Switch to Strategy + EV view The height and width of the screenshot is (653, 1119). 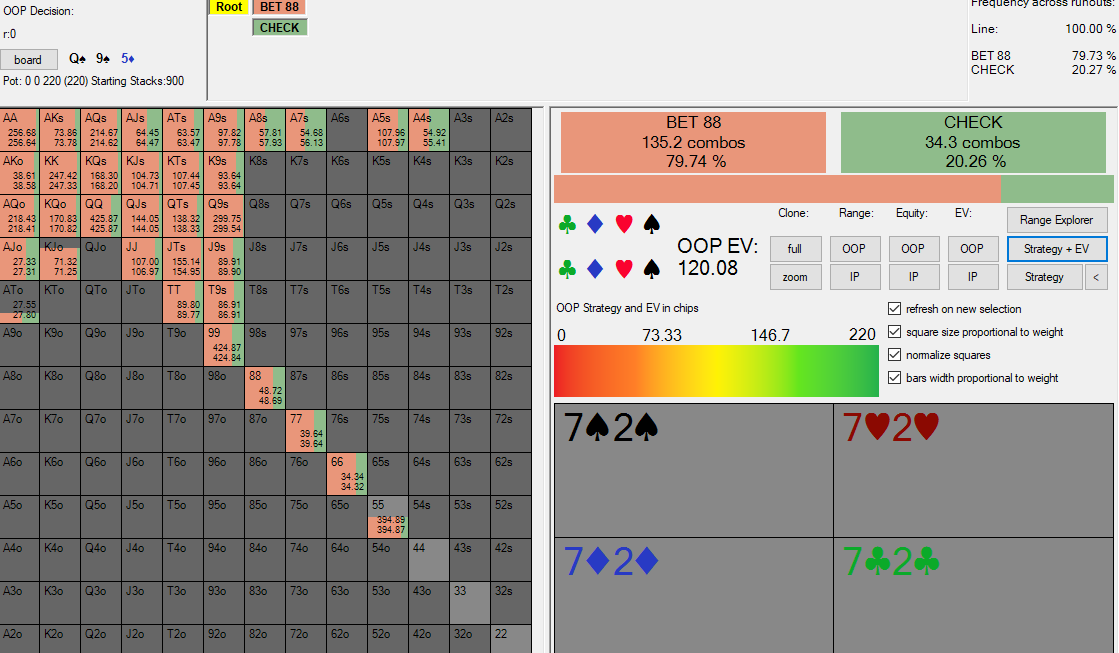[1057, 249]
